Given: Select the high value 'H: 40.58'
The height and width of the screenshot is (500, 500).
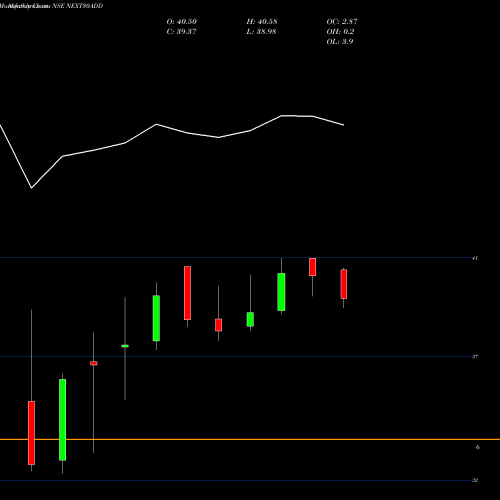Looking at the screenshot, I should [262, 22].
